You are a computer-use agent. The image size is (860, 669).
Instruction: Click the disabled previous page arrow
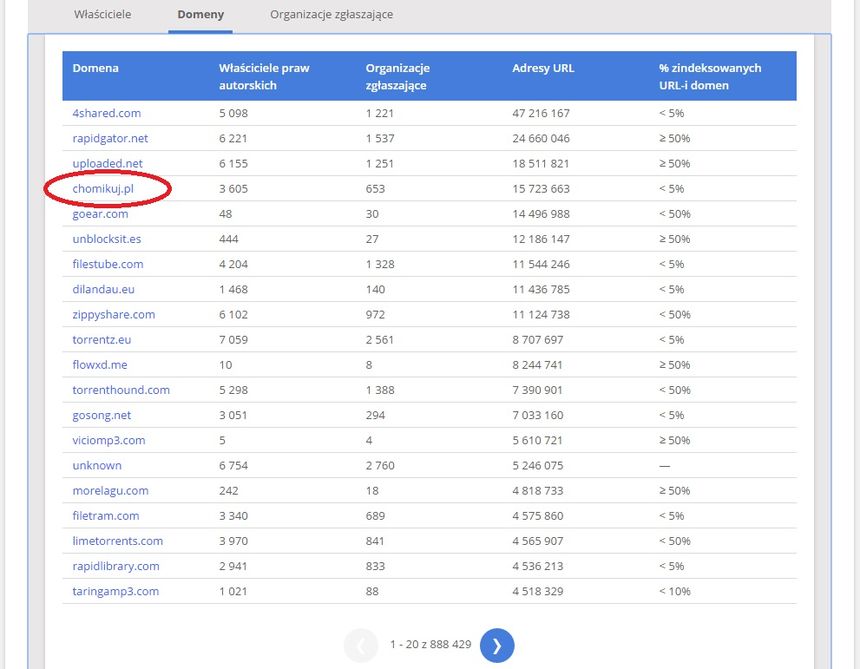point(361,645)
